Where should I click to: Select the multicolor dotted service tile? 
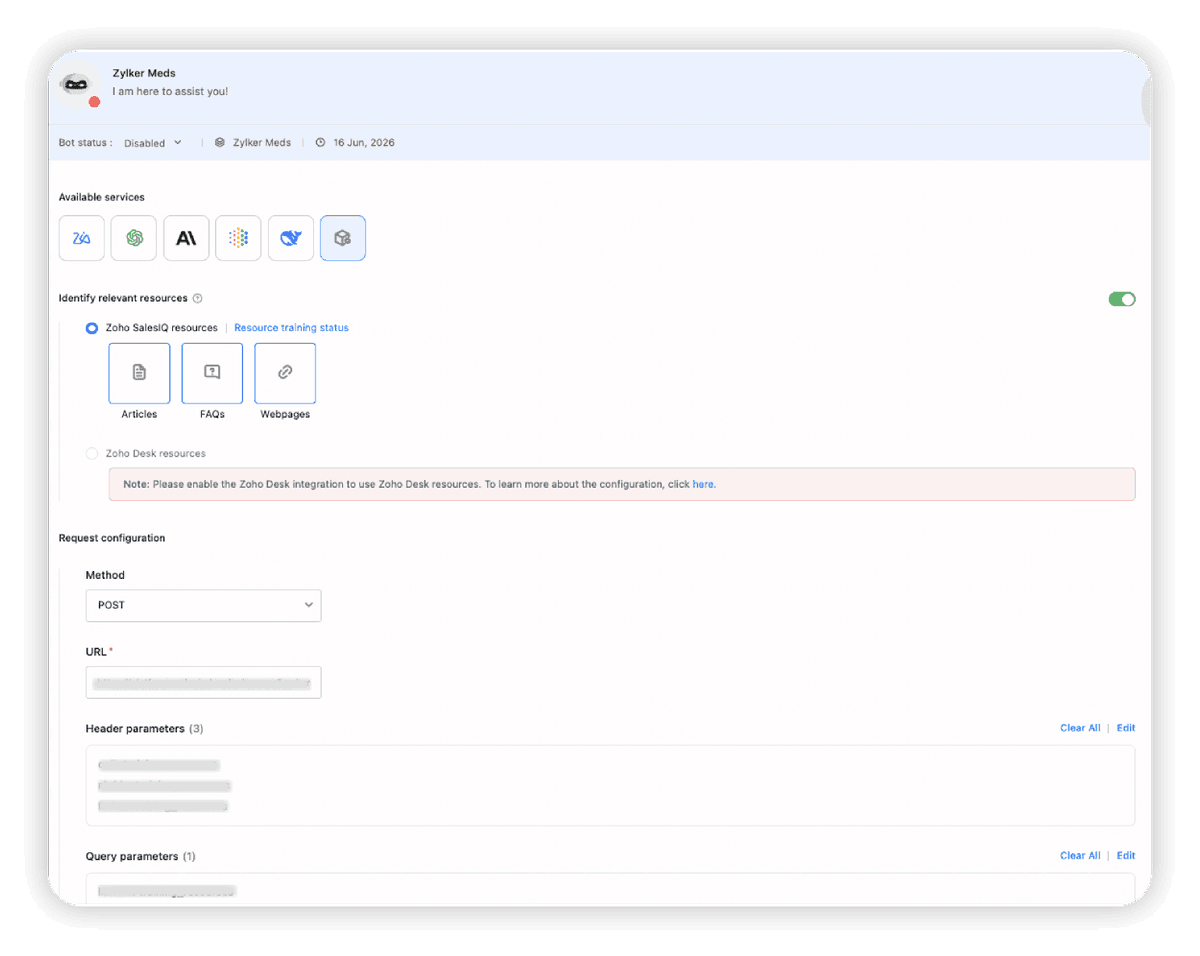(x=238, y=238)
